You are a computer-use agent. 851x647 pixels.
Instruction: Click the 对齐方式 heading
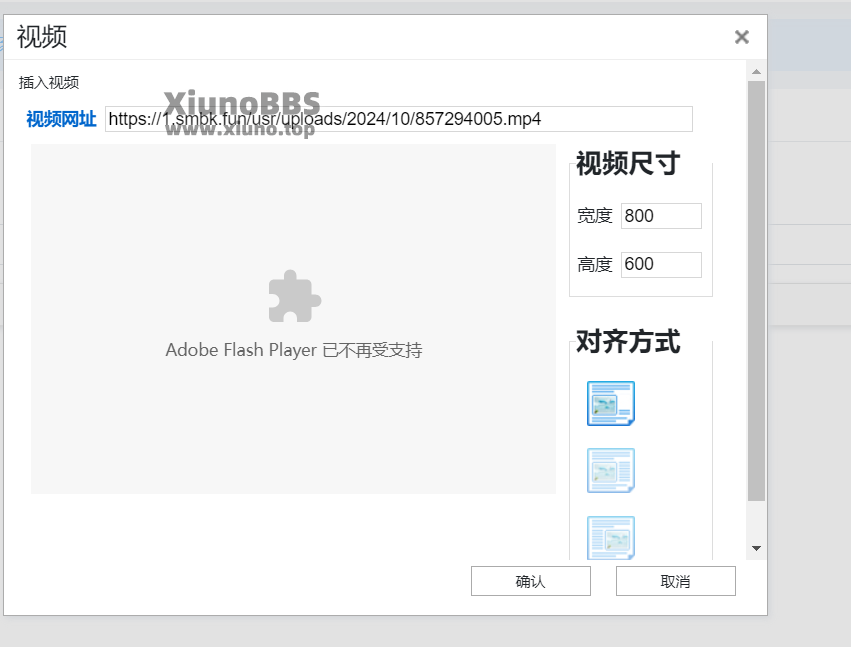(x=627, y=341)
